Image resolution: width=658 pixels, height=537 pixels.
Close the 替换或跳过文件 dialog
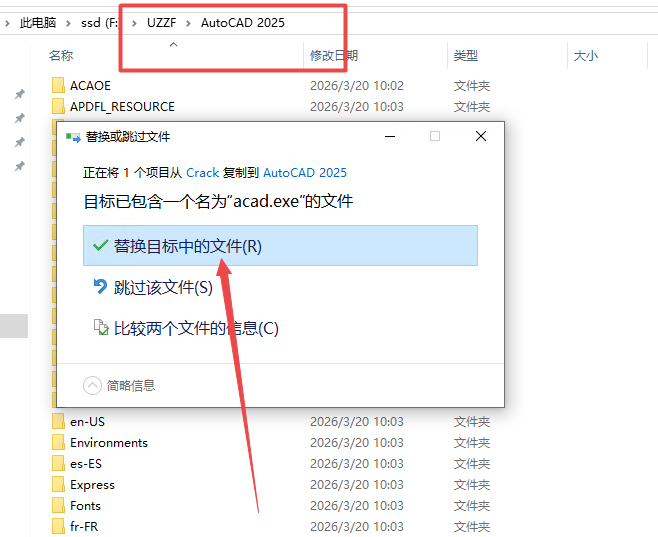pyautogui.click(x=481, y=136)
